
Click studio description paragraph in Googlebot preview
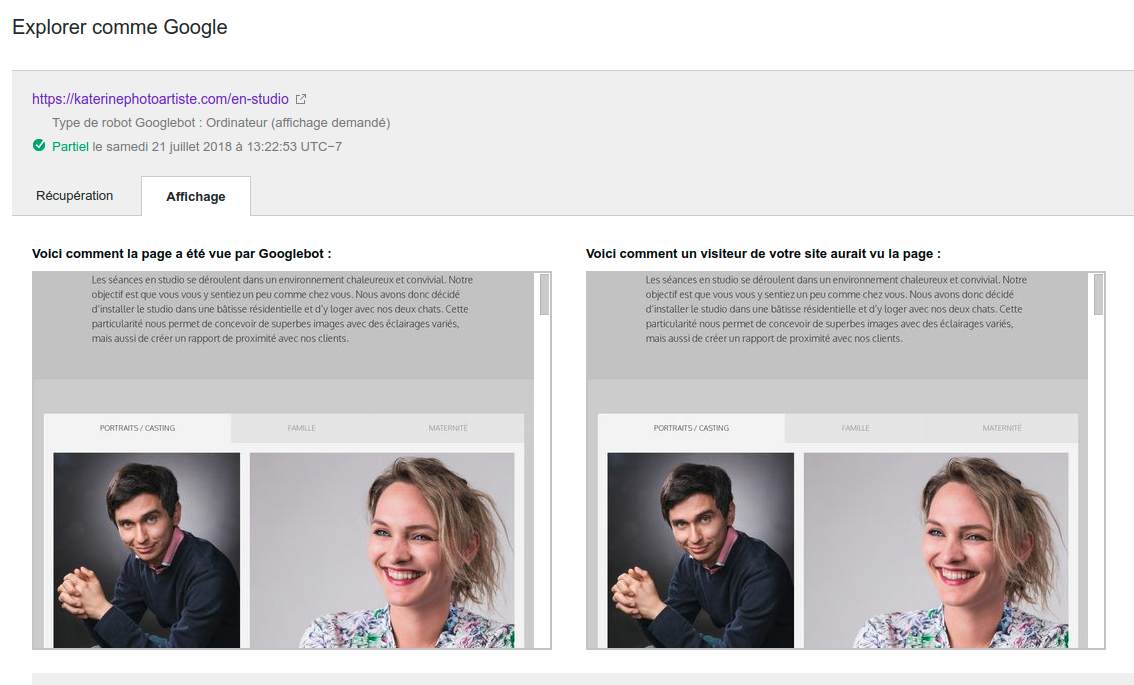point(282,309)
